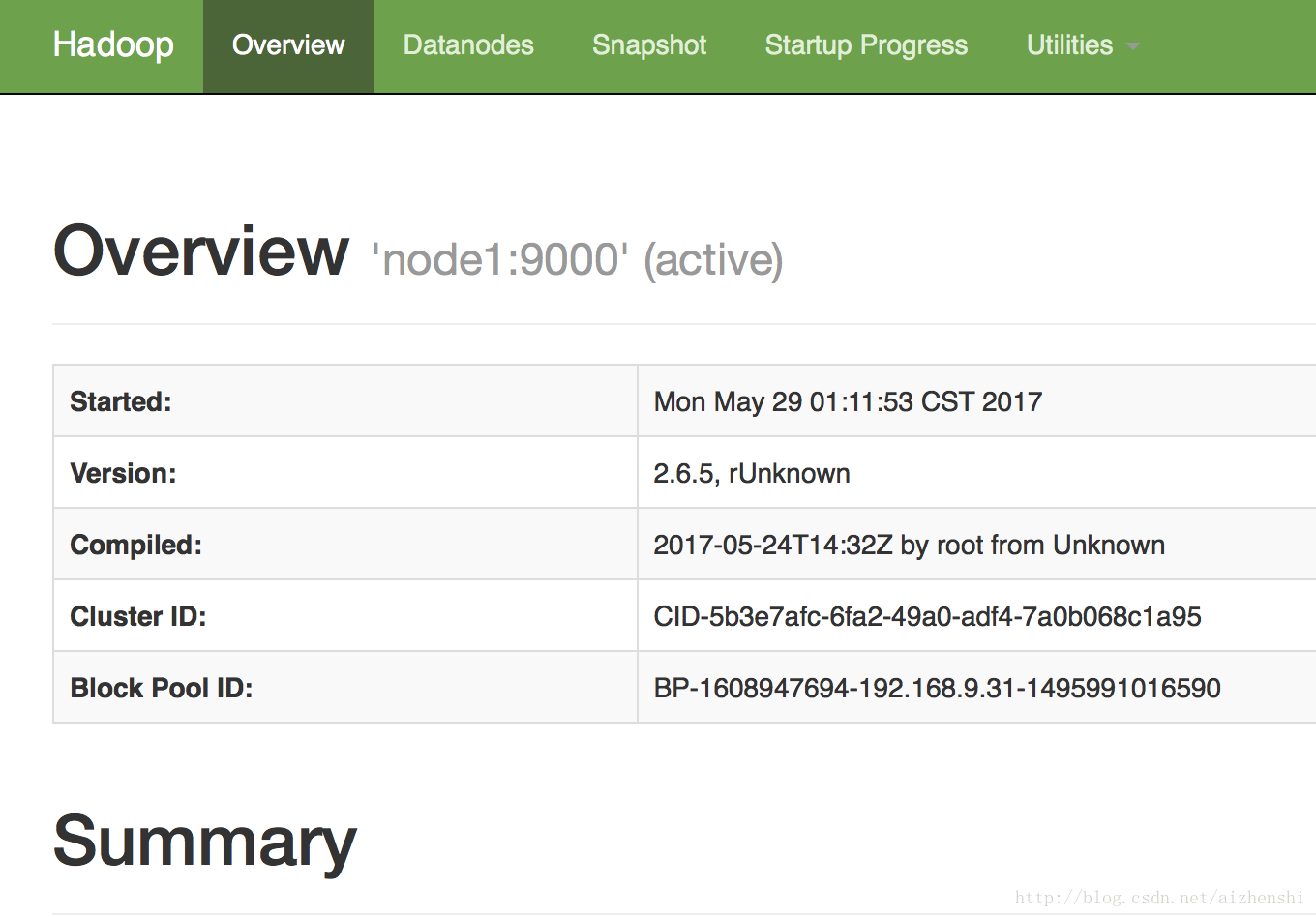Select the Started: label cell

click(345, 401)
